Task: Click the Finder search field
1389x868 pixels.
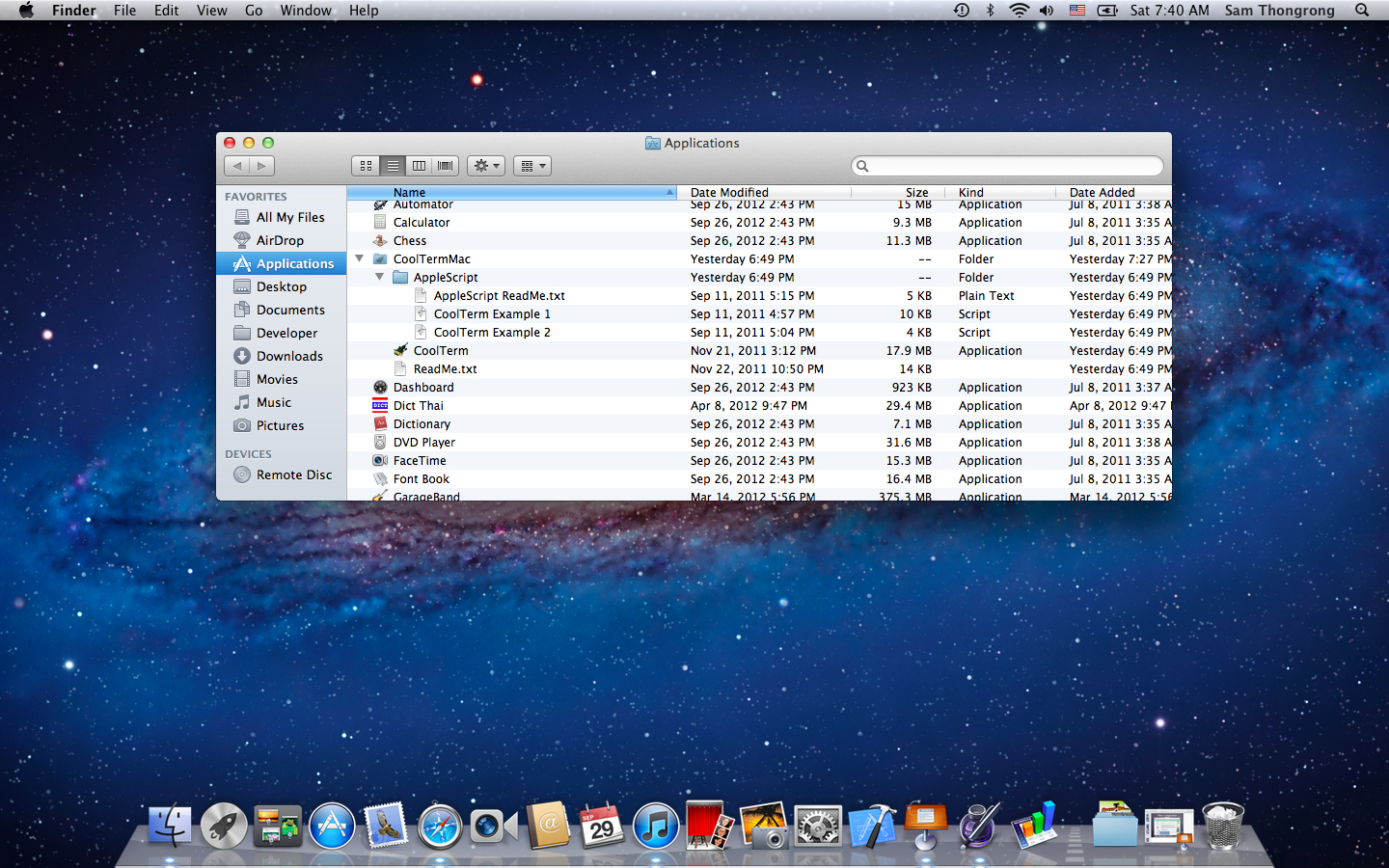Action: (x=1008, y=166)
